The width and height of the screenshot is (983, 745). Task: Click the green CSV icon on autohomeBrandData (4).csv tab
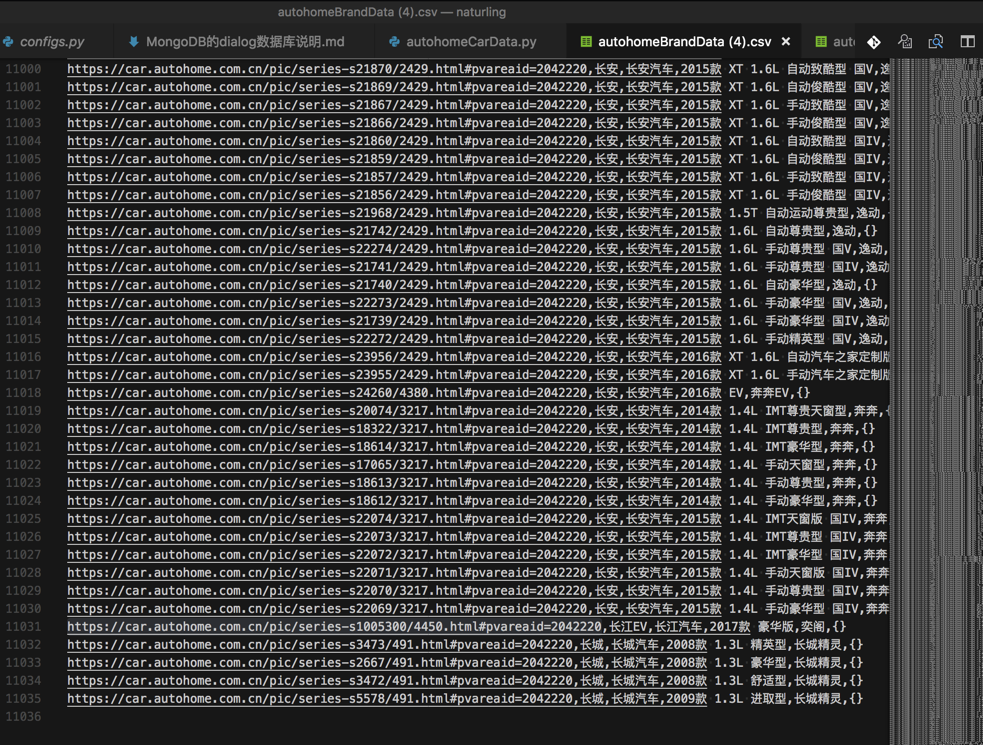pos(586,42)
